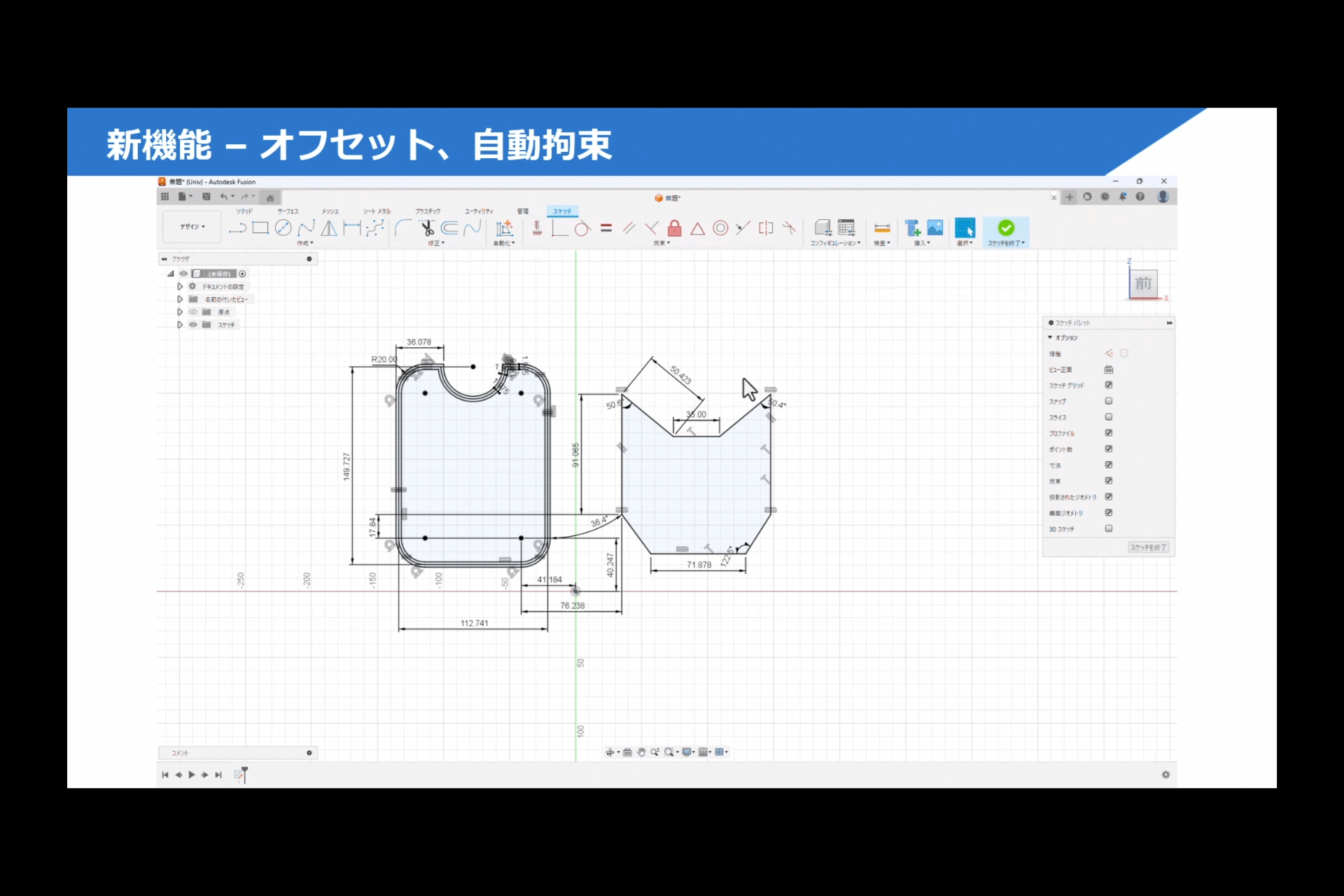Click スケッチを終了 button in palette
This screenshot has height=896, width=1344.
pos(1149,547)
